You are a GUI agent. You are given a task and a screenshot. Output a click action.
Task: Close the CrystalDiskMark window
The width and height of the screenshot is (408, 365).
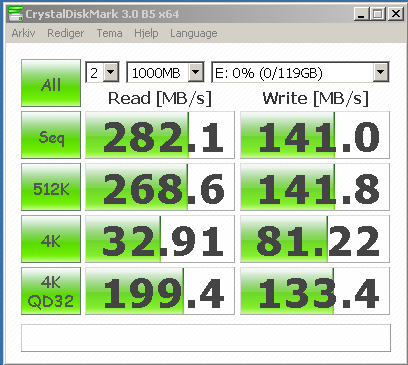coord(396,14)
